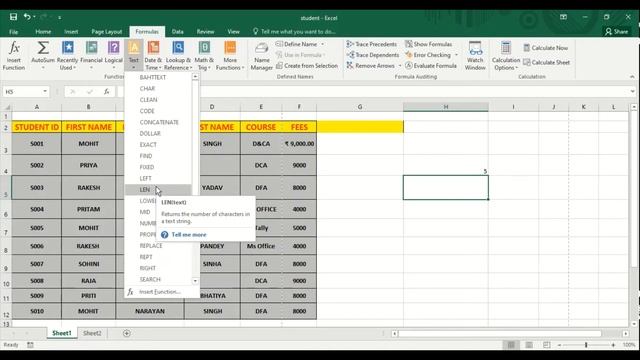Open the AutoSum sigma icon

click(x=42, y=48)
